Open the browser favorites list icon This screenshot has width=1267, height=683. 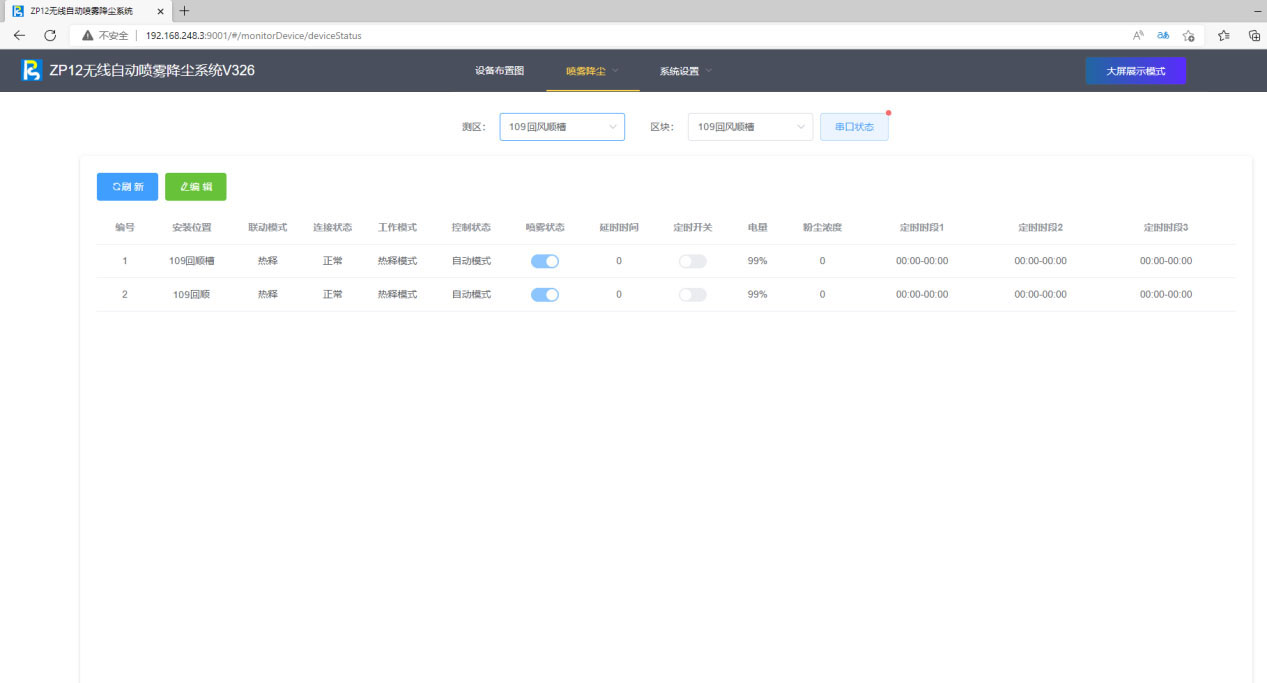[x=1224, y=35]
